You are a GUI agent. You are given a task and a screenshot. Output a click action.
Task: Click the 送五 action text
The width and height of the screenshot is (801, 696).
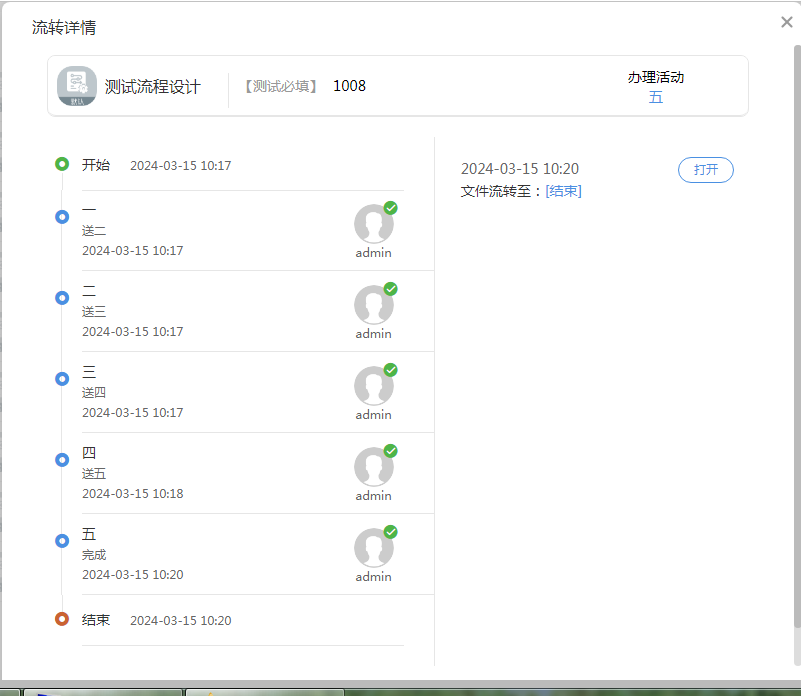[x=94, y=474]
